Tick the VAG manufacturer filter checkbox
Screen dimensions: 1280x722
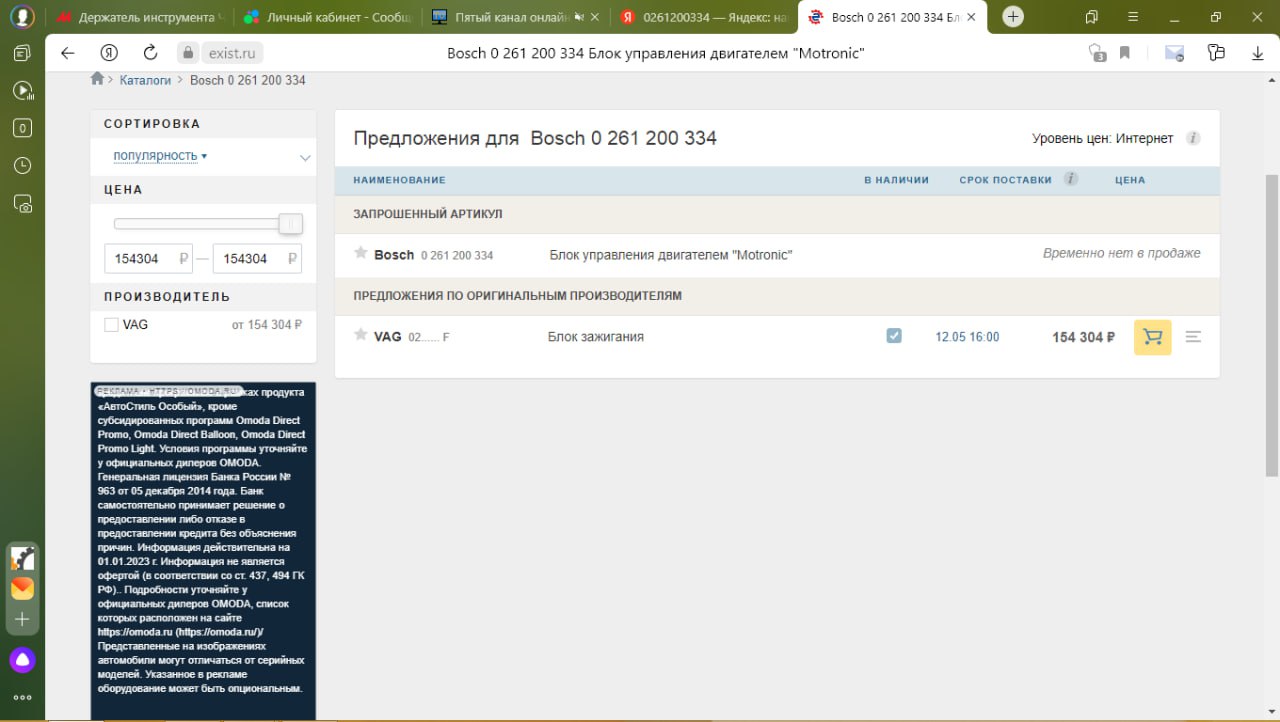pyautogui.click(x=112, y=324)
